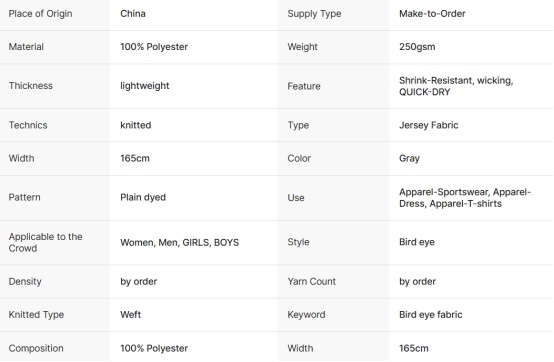Click the Composition label
The width and height of the screenshot is (554, 362).
[x=36, y=348]
